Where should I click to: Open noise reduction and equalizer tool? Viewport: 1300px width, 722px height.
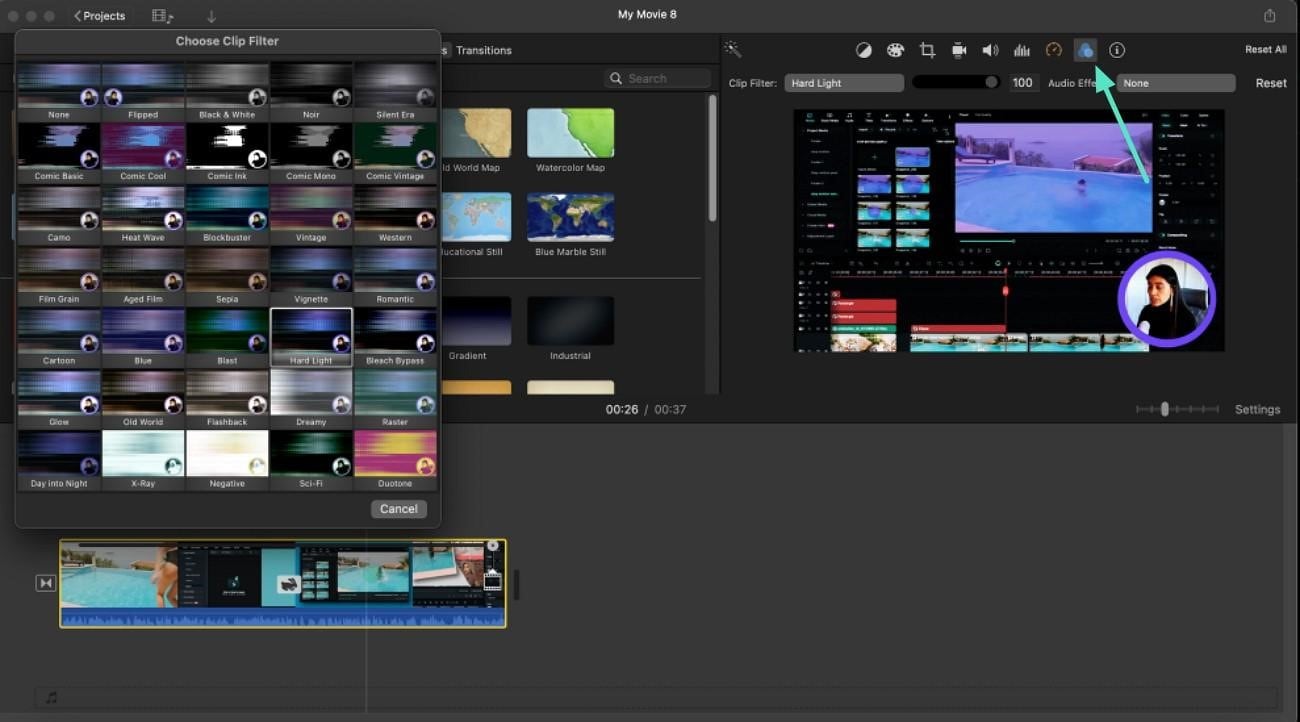(1022, 50)
